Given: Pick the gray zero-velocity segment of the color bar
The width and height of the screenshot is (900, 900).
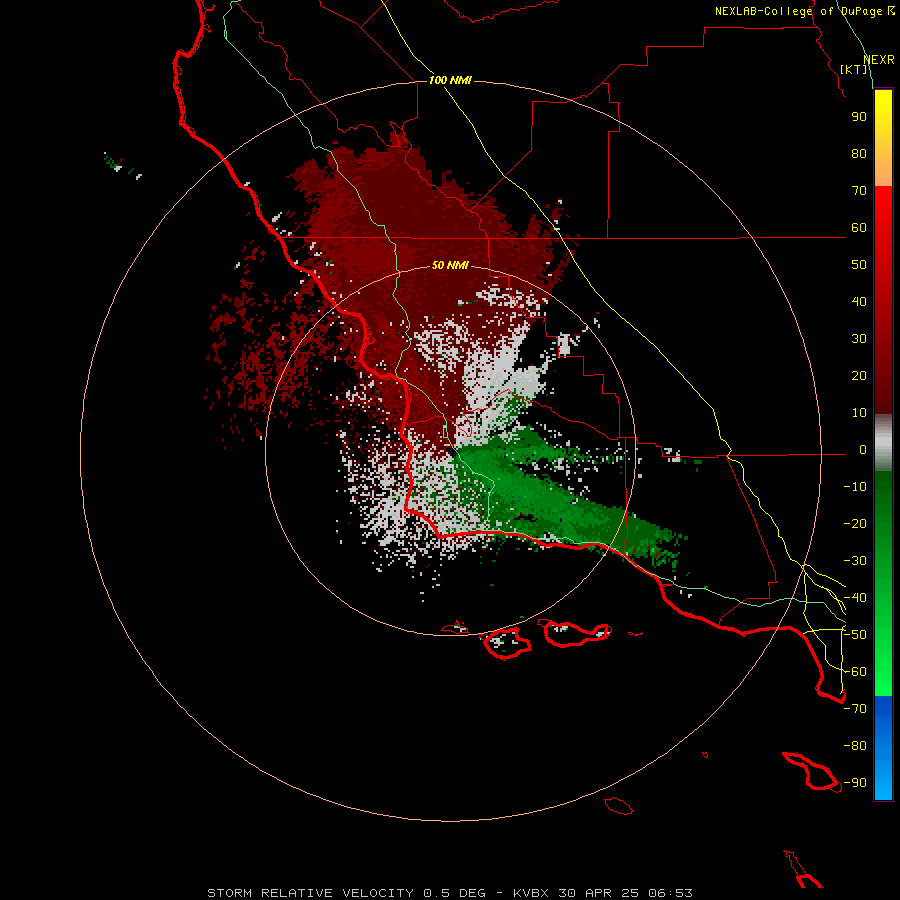Looking at the screenshot, I should click(883, 443).
